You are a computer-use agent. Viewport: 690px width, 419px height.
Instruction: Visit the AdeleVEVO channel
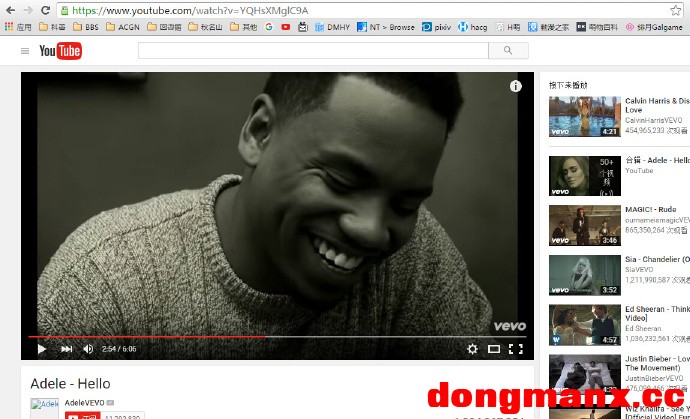point(84,402)
